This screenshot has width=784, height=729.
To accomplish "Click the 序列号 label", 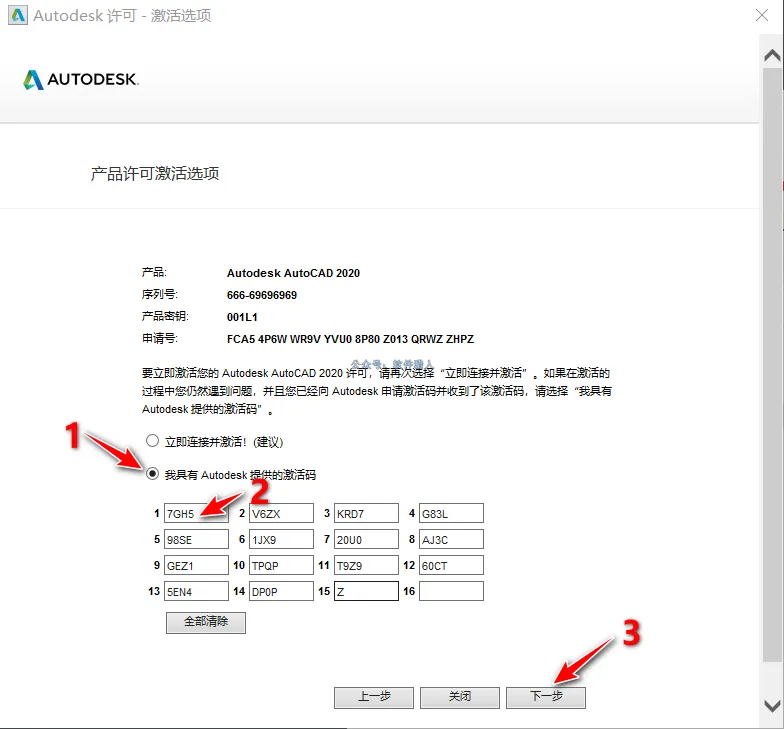I will click(x=160, y=294).
